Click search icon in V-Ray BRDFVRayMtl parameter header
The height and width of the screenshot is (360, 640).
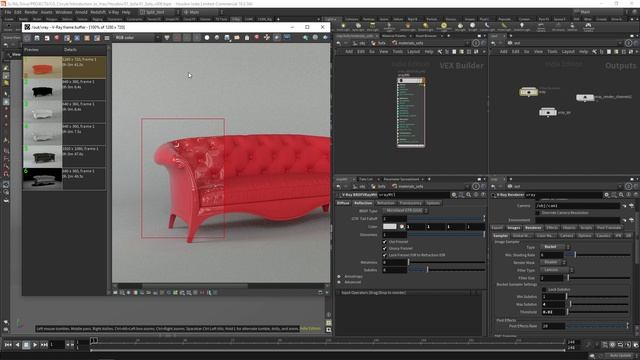pos(469,195)
